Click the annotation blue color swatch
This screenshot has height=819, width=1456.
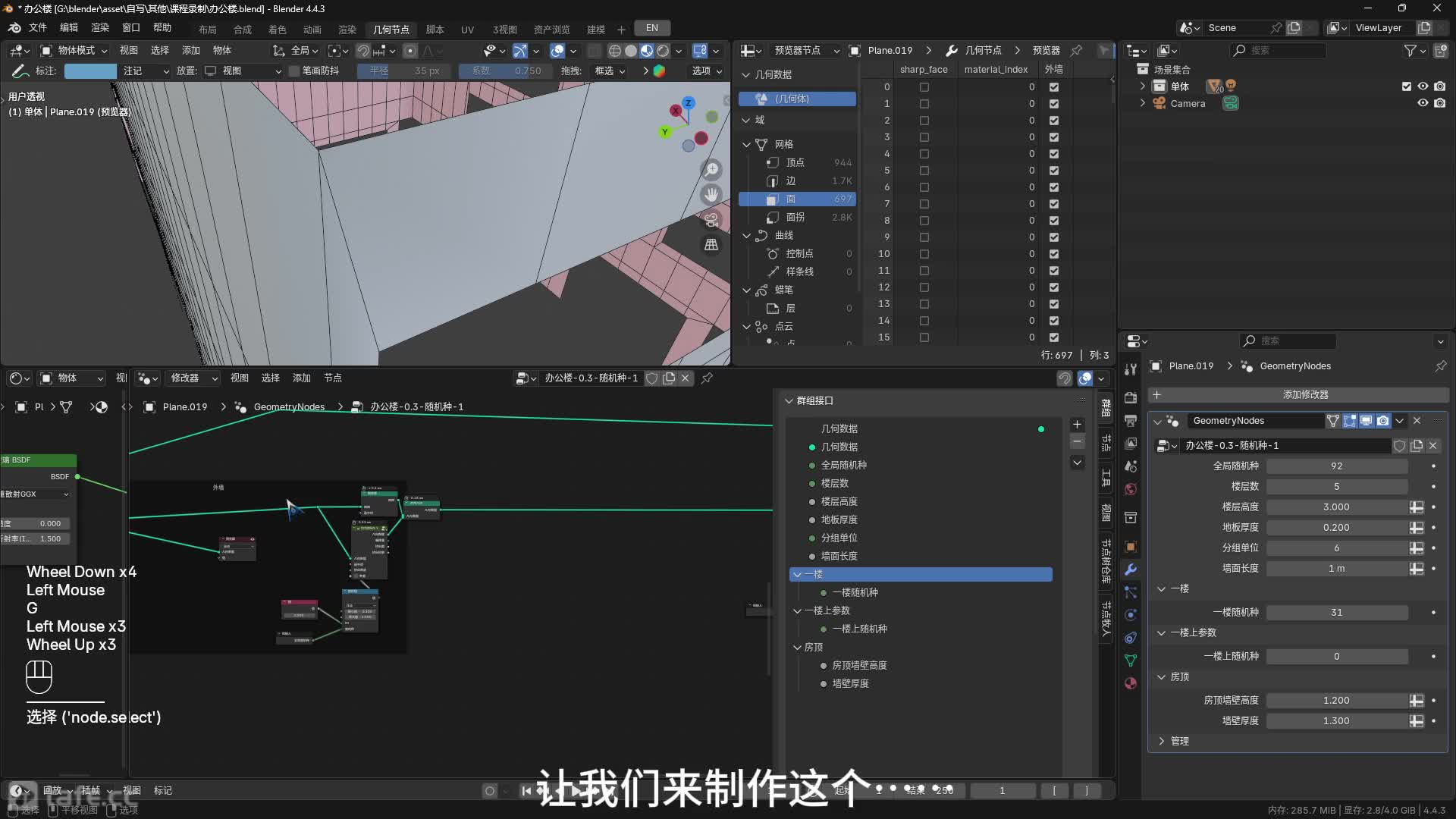tap(90, 71)
